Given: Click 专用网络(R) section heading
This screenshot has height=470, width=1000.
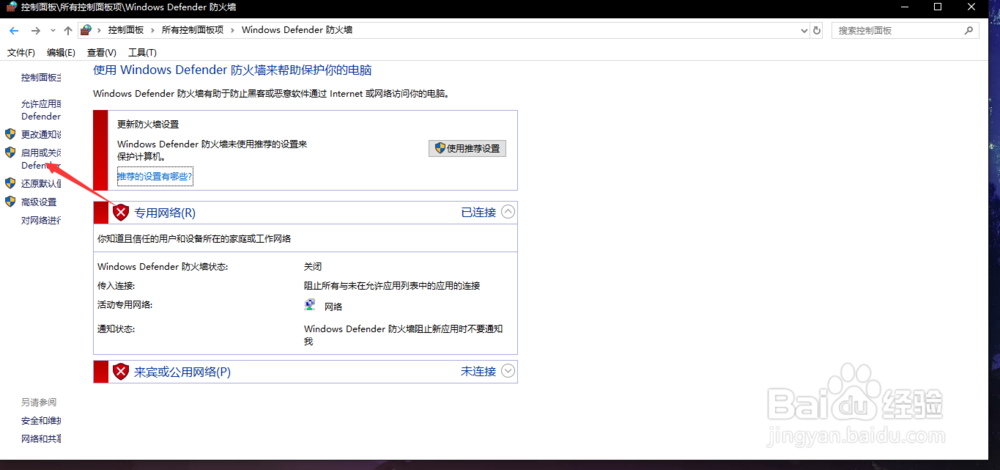Looking at the screenshot, I should pyautogui.click(x=165, y=212).
